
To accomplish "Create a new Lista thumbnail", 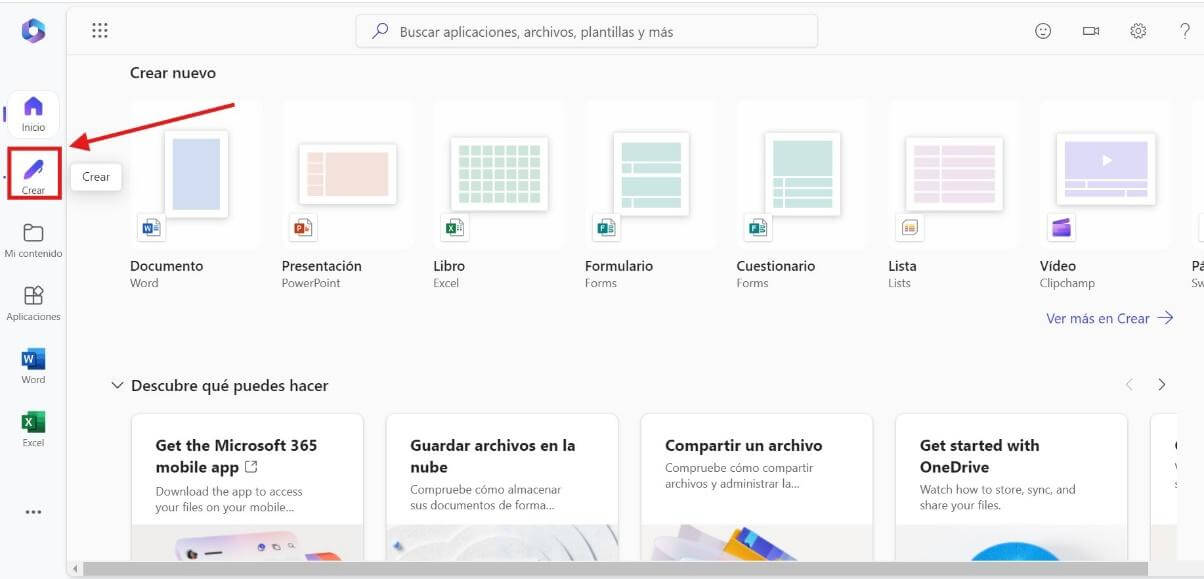I will 953,174.
